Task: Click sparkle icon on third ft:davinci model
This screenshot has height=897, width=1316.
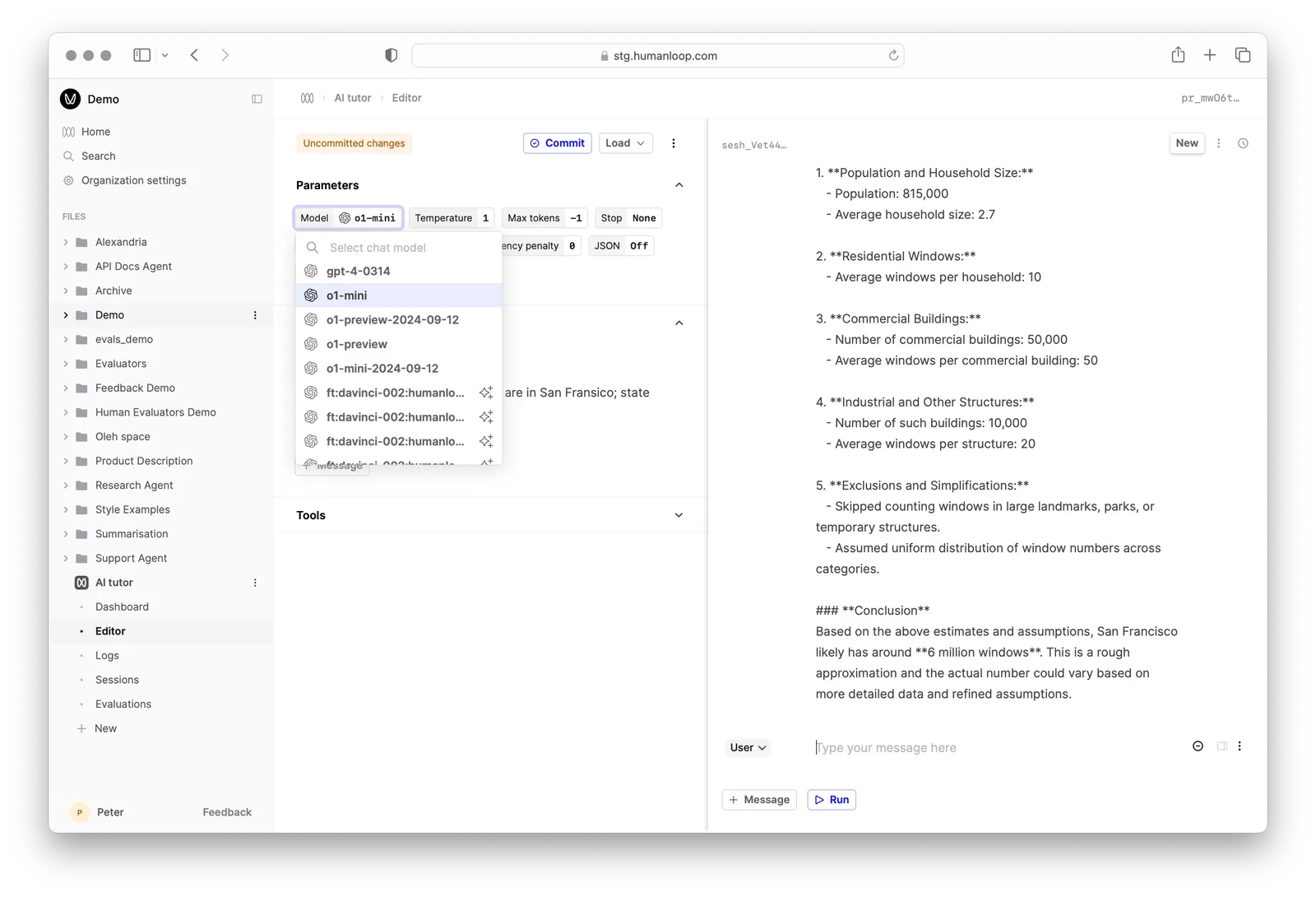Action: tap(486, 441)
